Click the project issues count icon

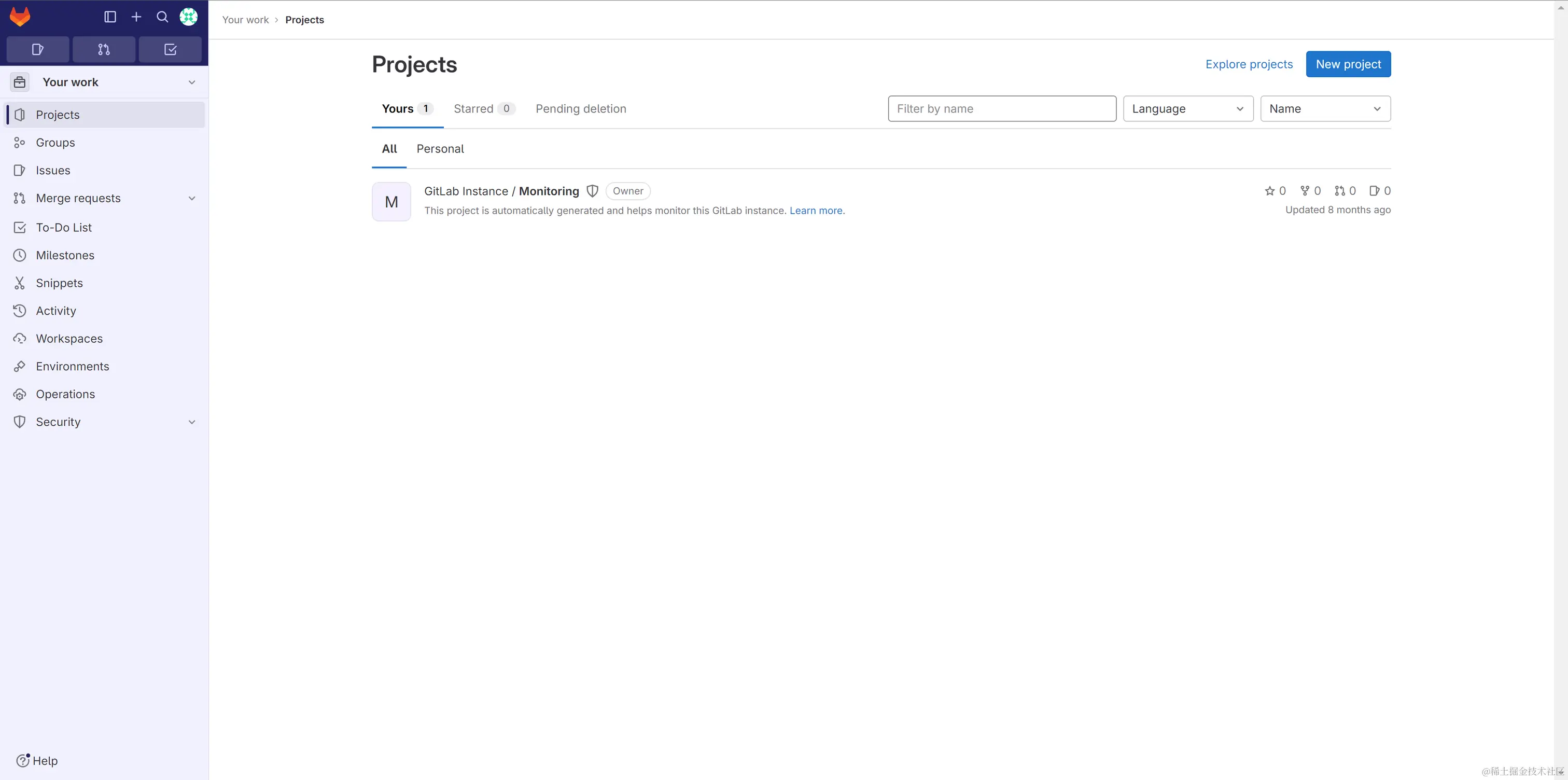[1375, 191]
